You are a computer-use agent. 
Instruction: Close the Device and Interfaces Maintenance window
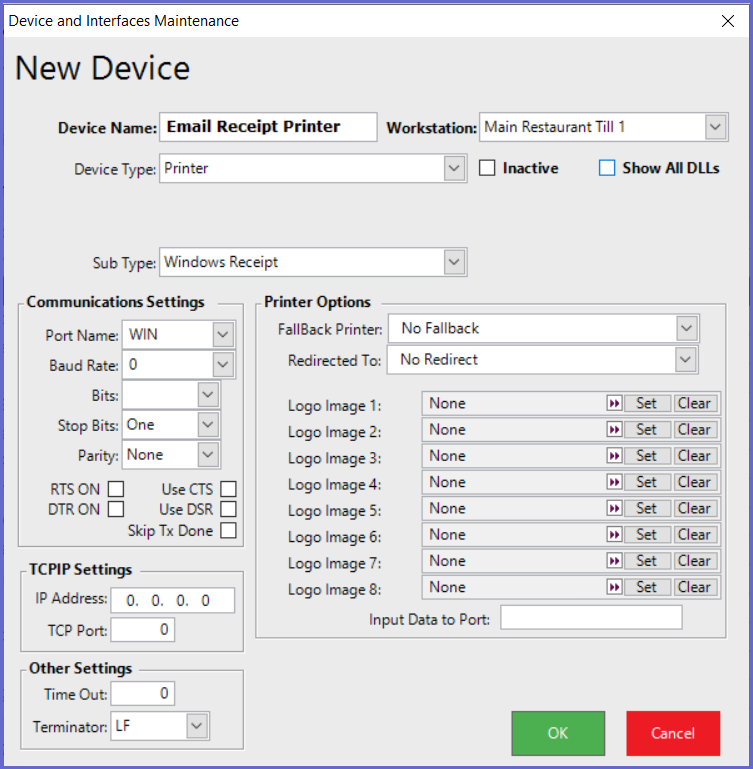727,20
